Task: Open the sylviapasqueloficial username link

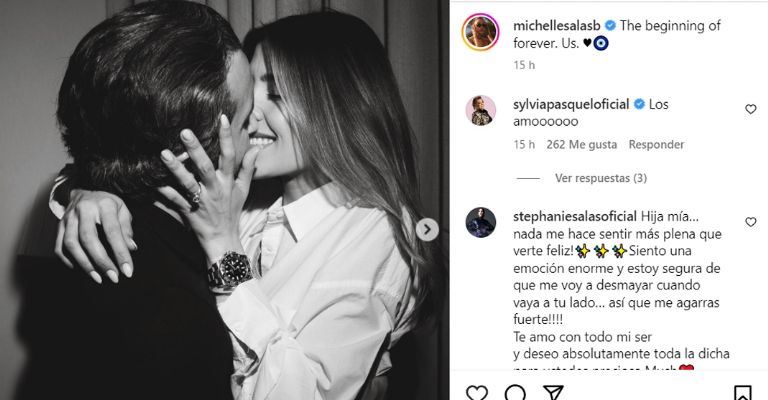Action: [x=571, y=104]
